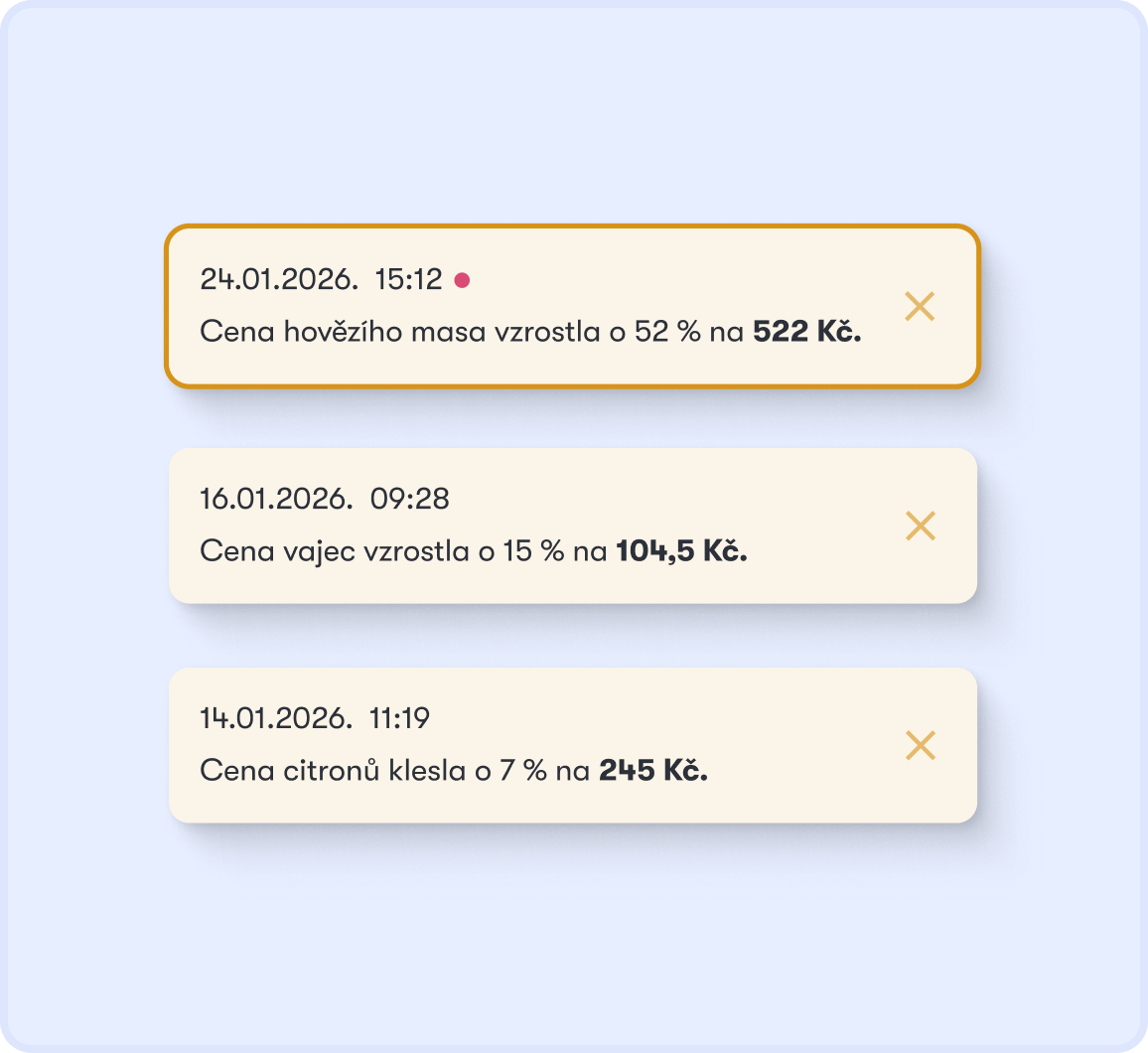The image size is (1148, 1053).
Task: Select the 16.01.2026. 09:28 timestamp
Action: tap(325, 499)
